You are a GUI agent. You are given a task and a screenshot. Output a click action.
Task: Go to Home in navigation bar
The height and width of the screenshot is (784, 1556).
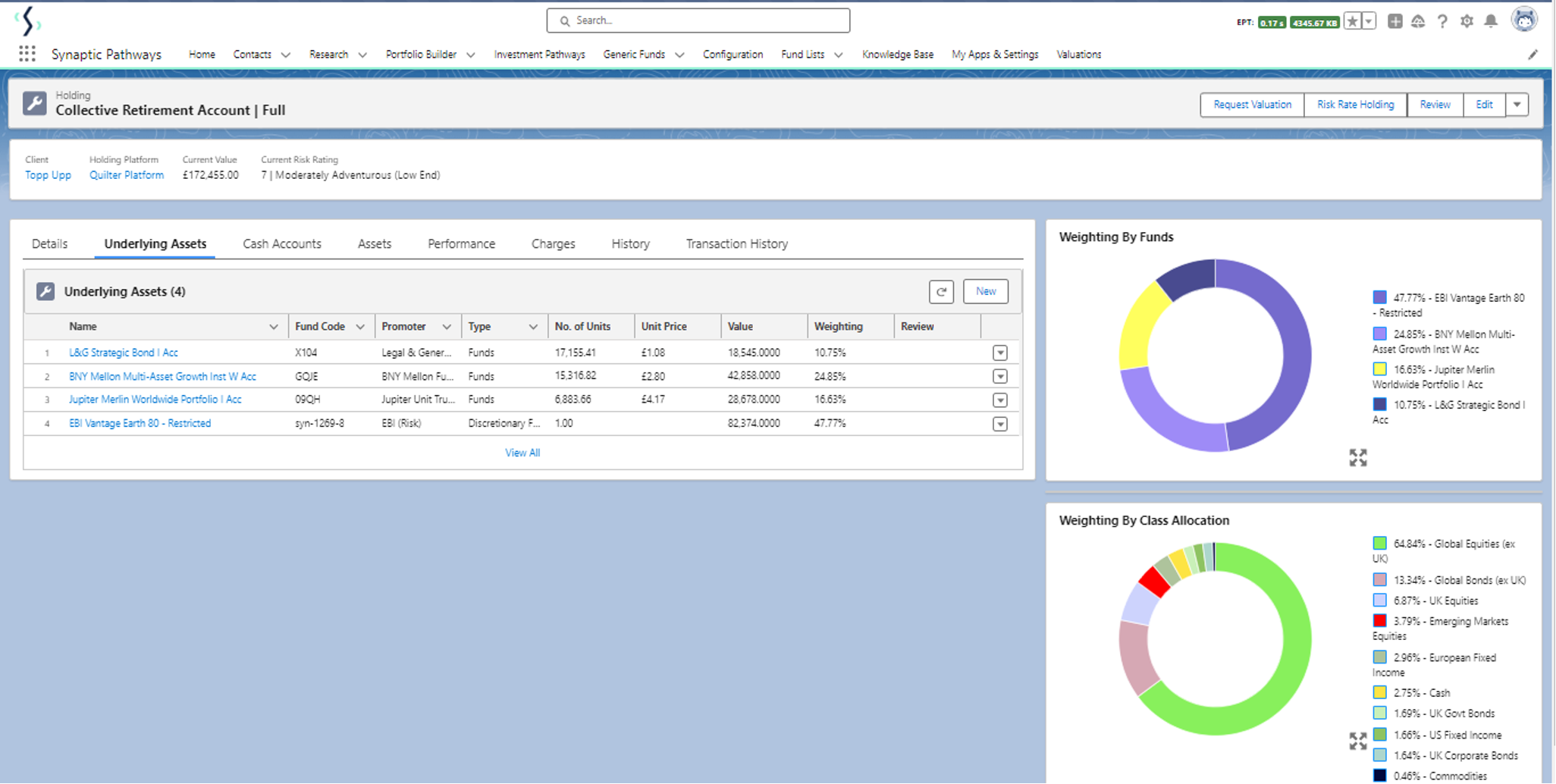tap(202, 55)
